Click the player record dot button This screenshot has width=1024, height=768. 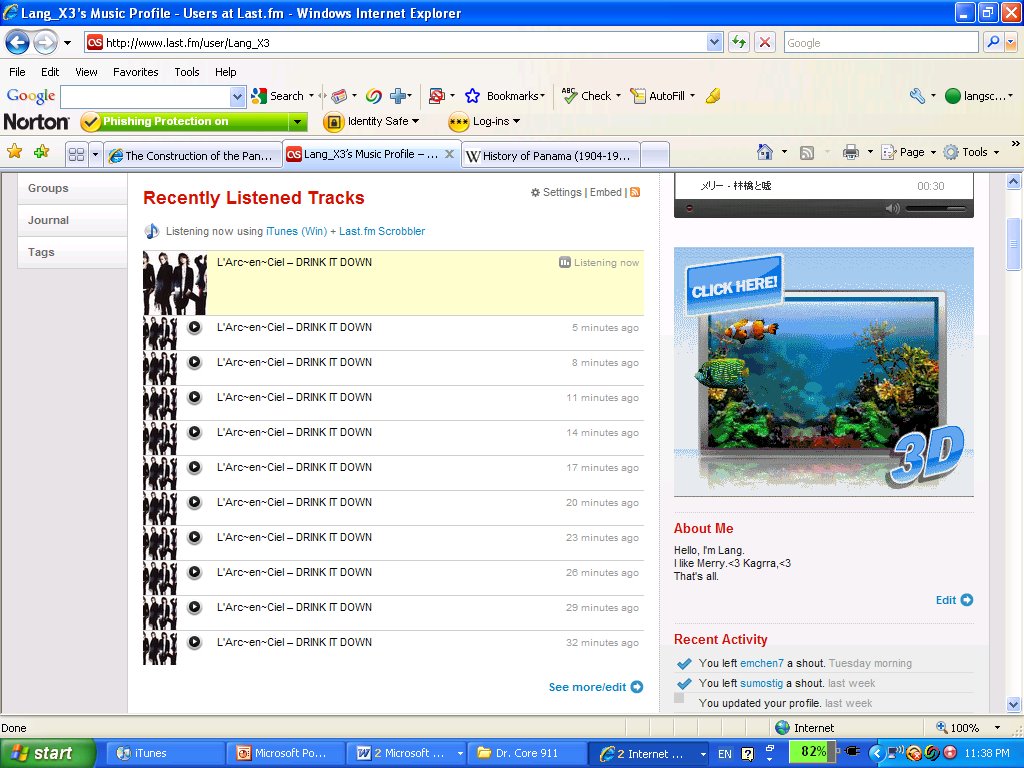click(689, 208)
